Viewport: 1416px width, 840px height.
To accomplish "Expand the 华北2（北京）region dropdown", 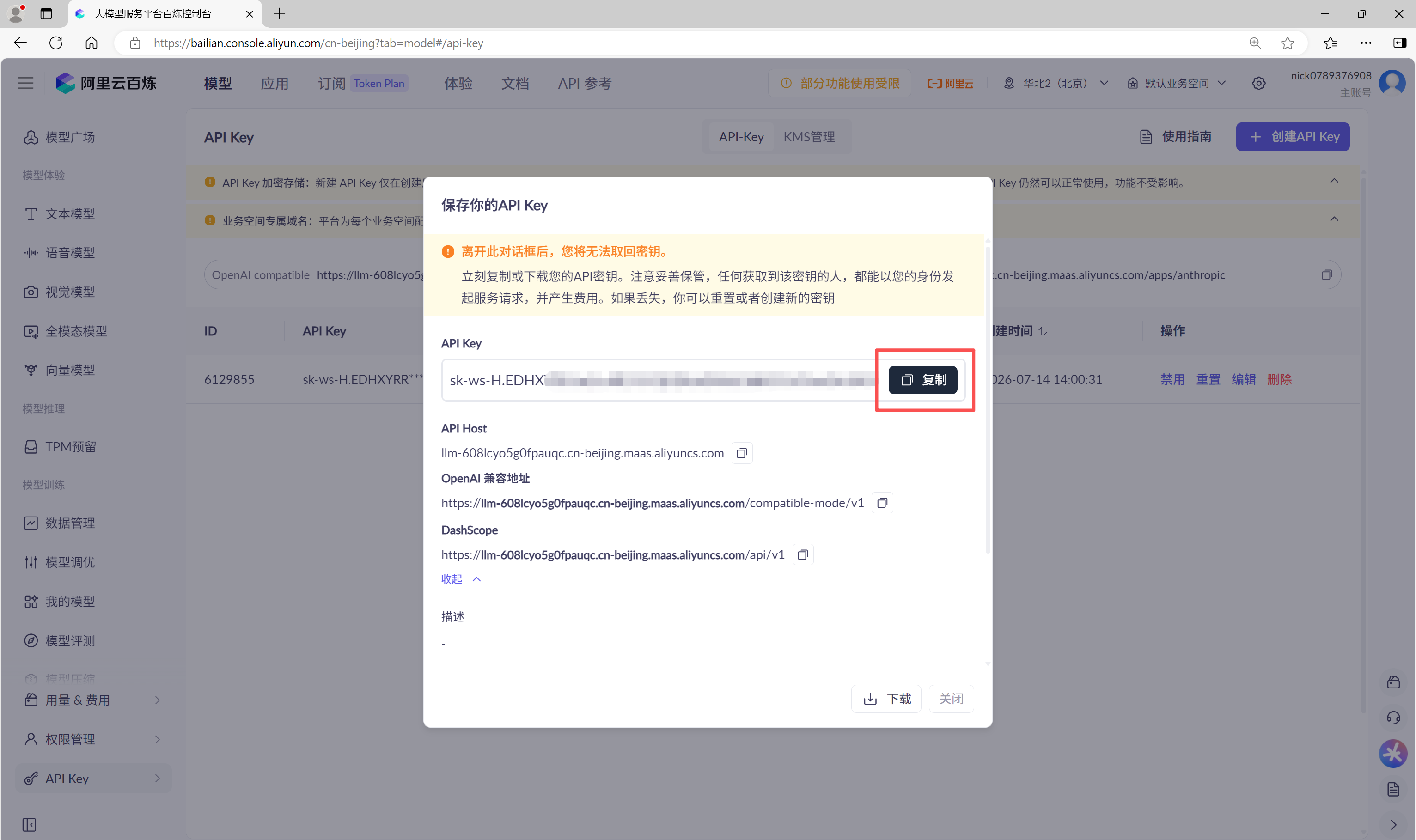I will pos(1056,83).
